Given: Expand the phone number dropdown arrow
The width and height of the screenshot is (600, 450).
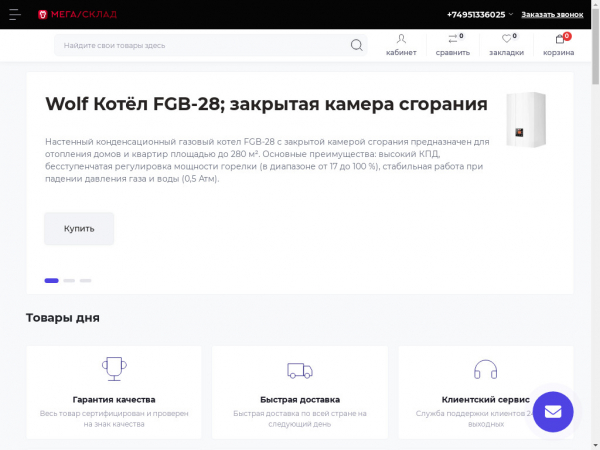Looking at the screenshot, I should (511, 15).
